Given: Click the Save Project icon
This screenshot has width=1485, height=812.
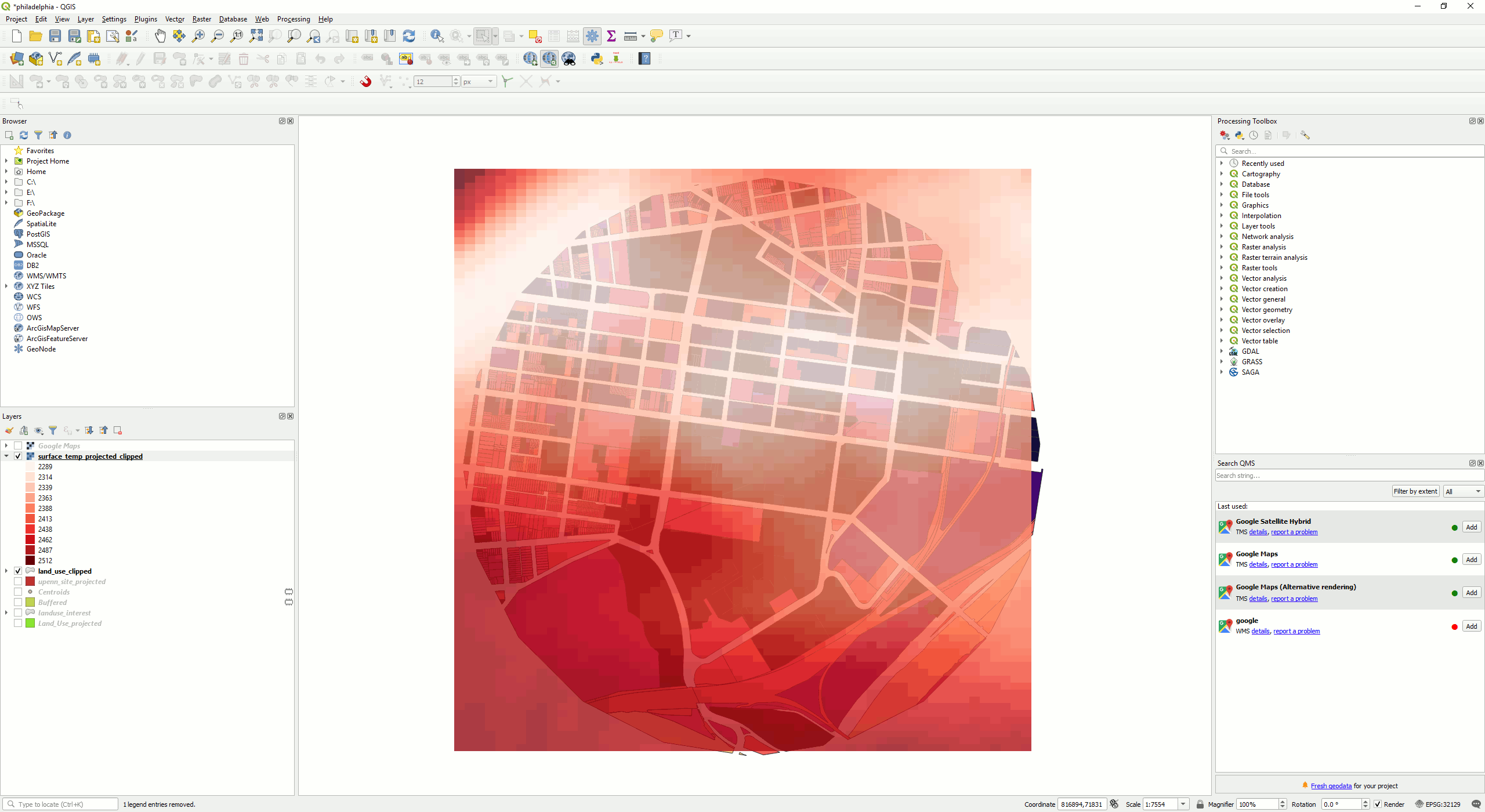Looking at the screenshot, I should (55, 36).
